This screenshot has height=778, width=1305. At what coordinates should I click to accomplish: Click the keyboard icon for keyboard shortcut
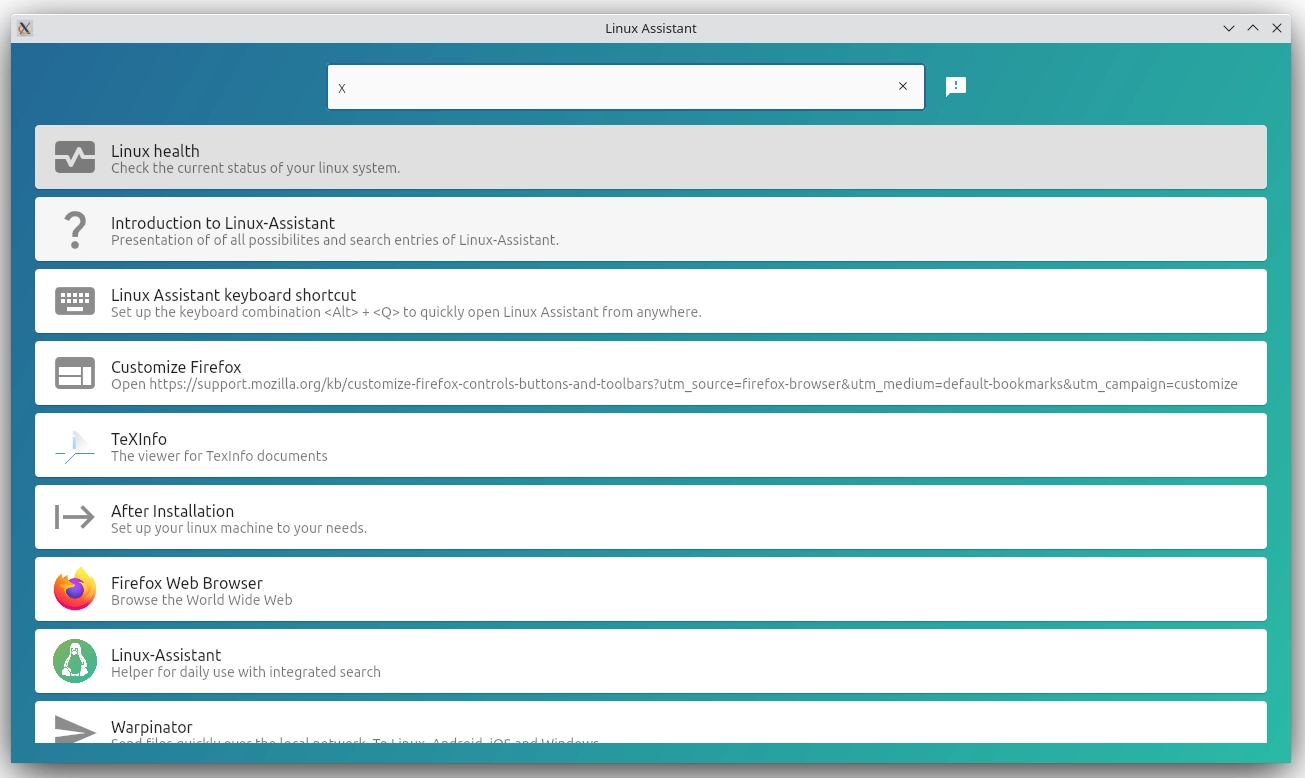tap(75, 301)
